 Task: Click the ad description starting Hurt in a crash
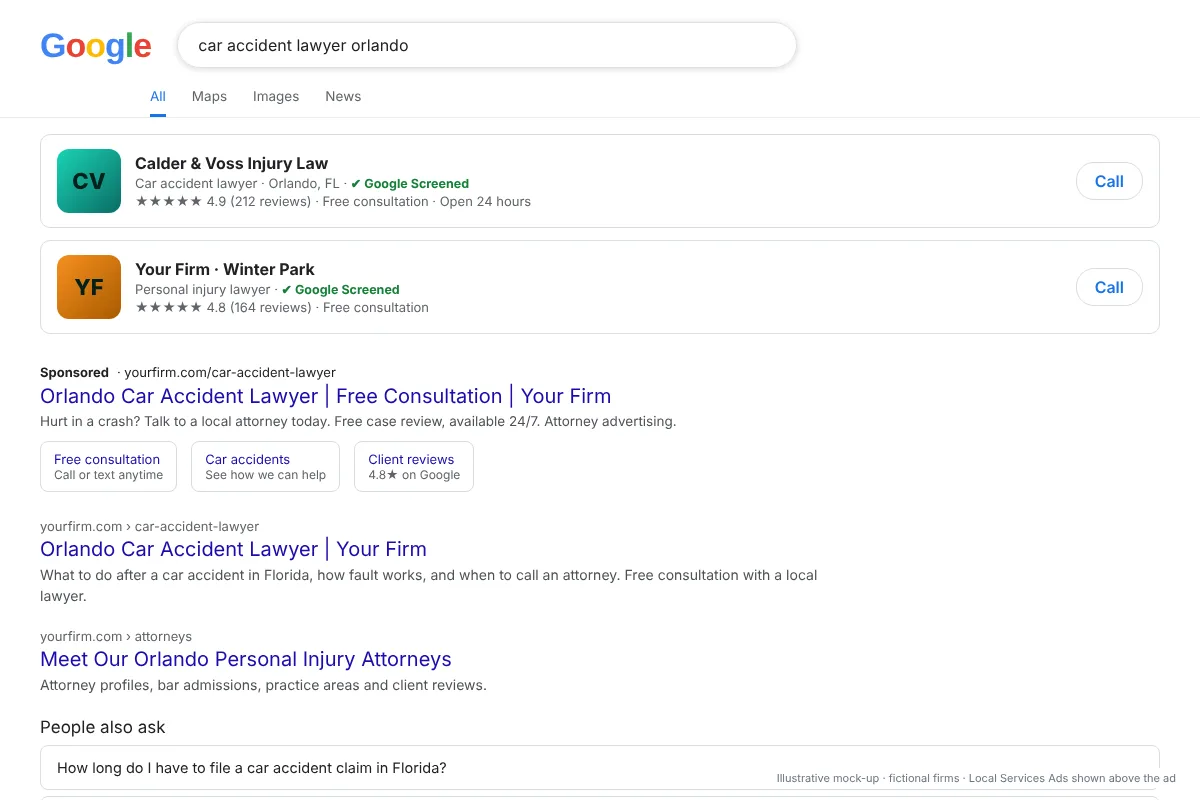tap(358, 421)
